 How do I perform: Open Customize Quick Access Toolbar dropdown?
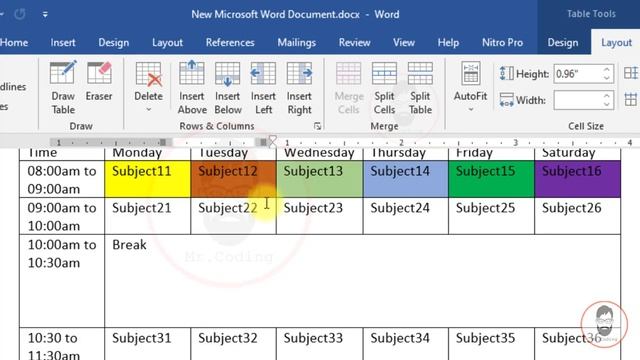(x=45, y=14)
